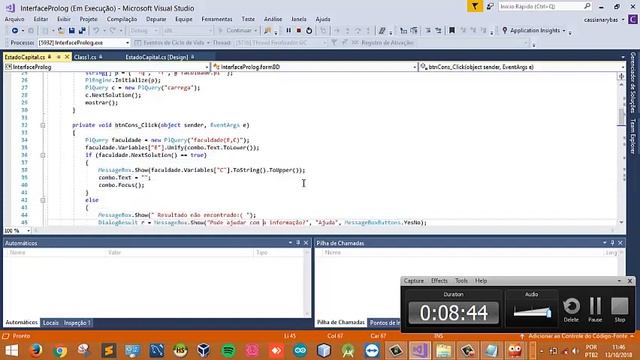The height and width of the screenshot is (360, 640).
Task: Toggle pin on the Automáticos panel
Action: tap(298, 243)
